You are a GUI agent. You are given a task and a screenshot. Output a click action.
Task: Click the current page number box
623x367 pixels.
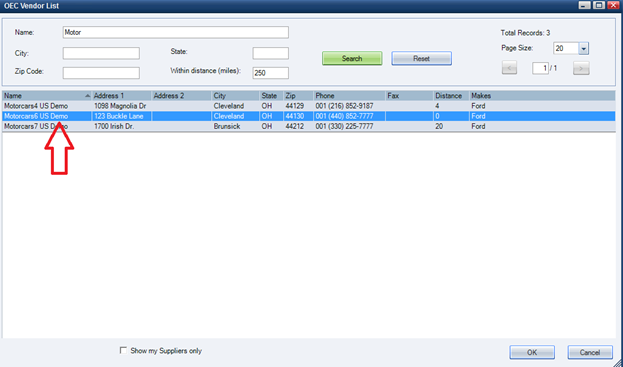pyautogui.click(x=541, y=68)
